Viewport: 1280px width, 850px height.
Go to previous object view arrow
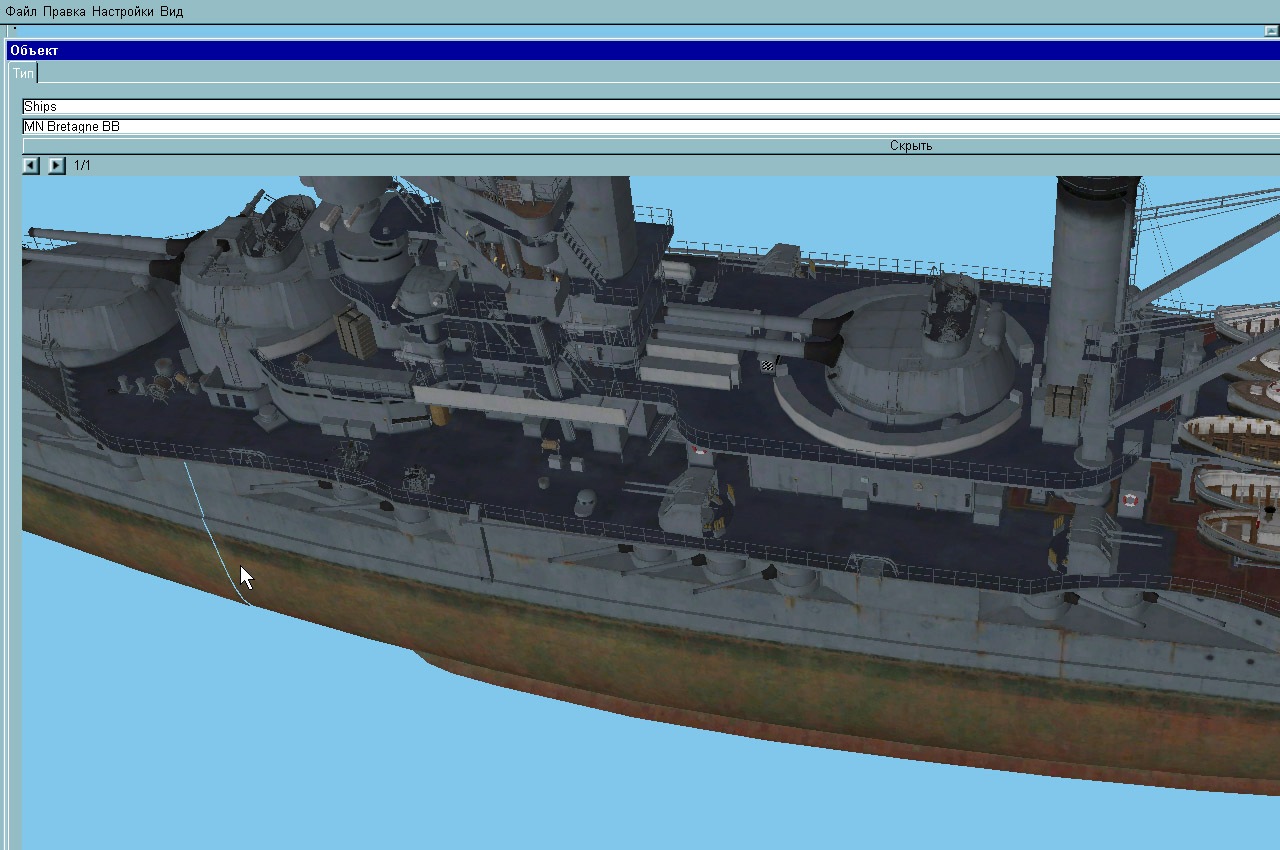(x=31, y=165)
